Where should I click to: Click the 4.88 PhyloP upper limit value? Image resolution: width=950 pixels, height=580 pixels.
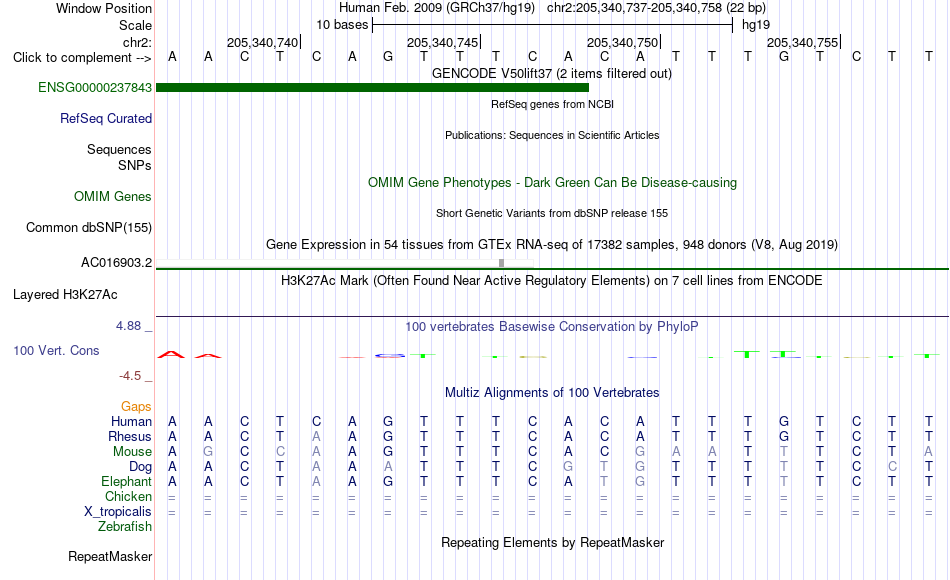[x=128, y=325]
